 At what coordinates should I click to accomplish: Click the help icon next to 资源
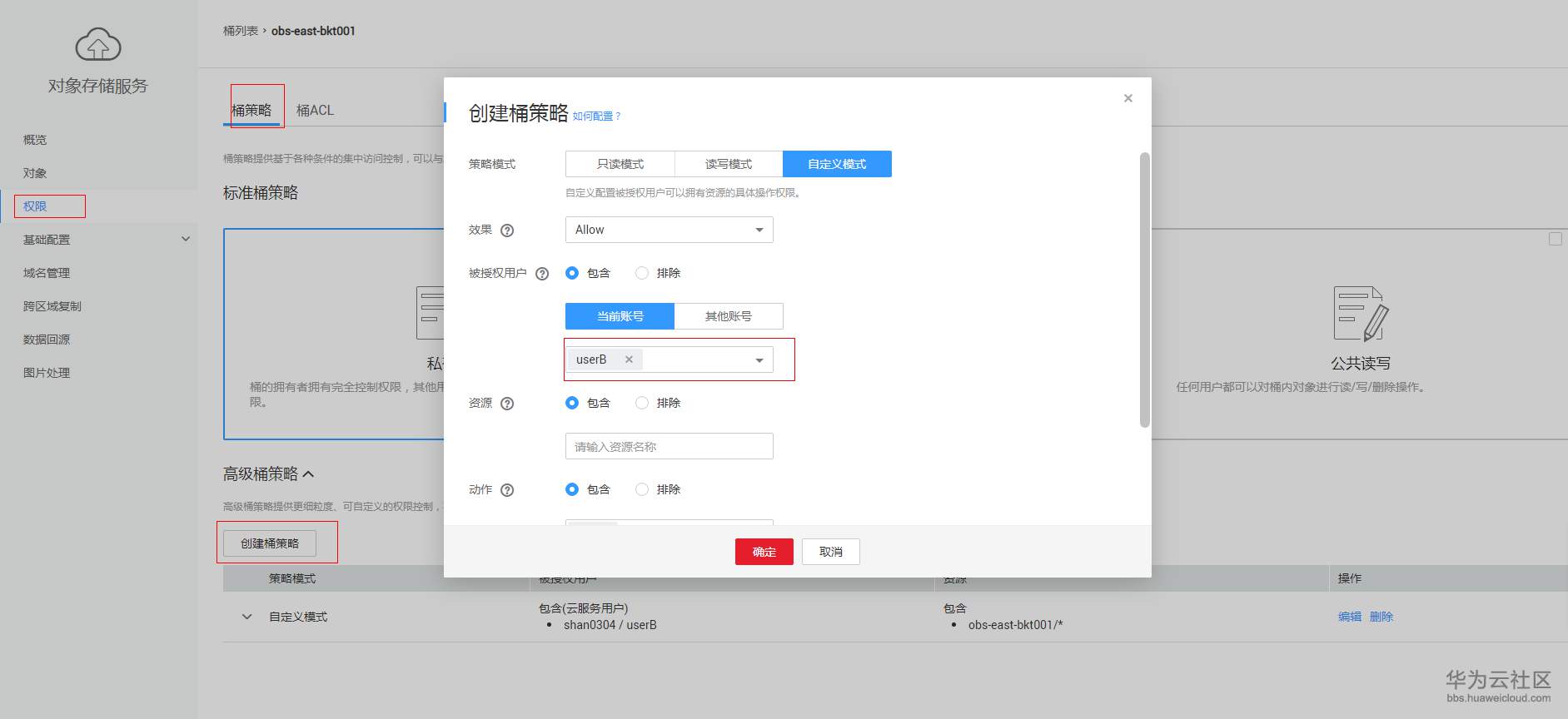point(507,404)
